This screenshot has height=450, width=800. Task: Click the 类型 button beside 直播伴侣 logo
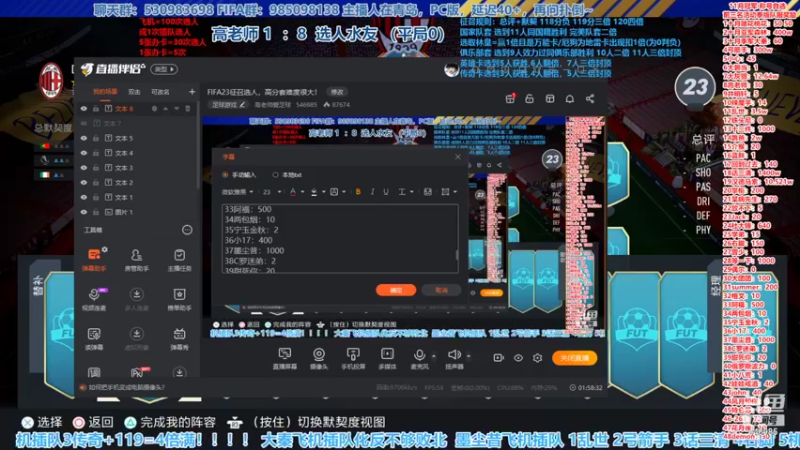pos(164,69)
